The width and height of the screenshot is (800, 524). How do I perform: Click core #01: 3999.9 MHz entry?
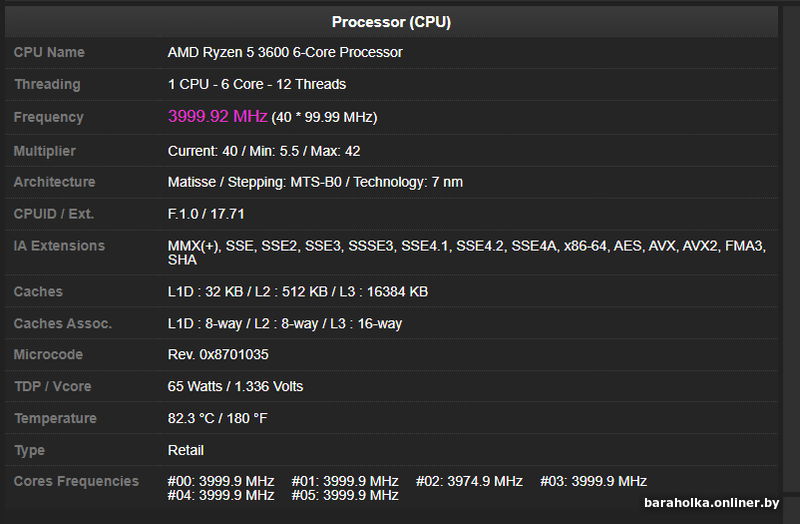345,481
